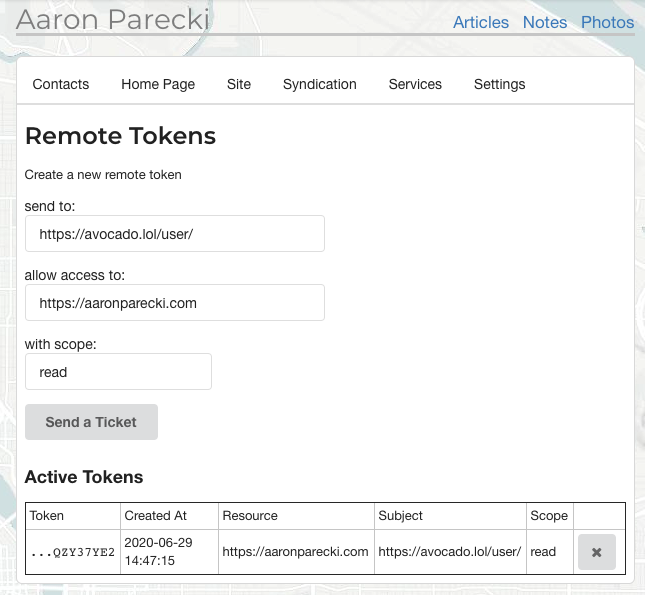Image resolution: width=645 pixels, height=595 pixels.
Task: Switch to the Home Page tab
Action: 158,84
